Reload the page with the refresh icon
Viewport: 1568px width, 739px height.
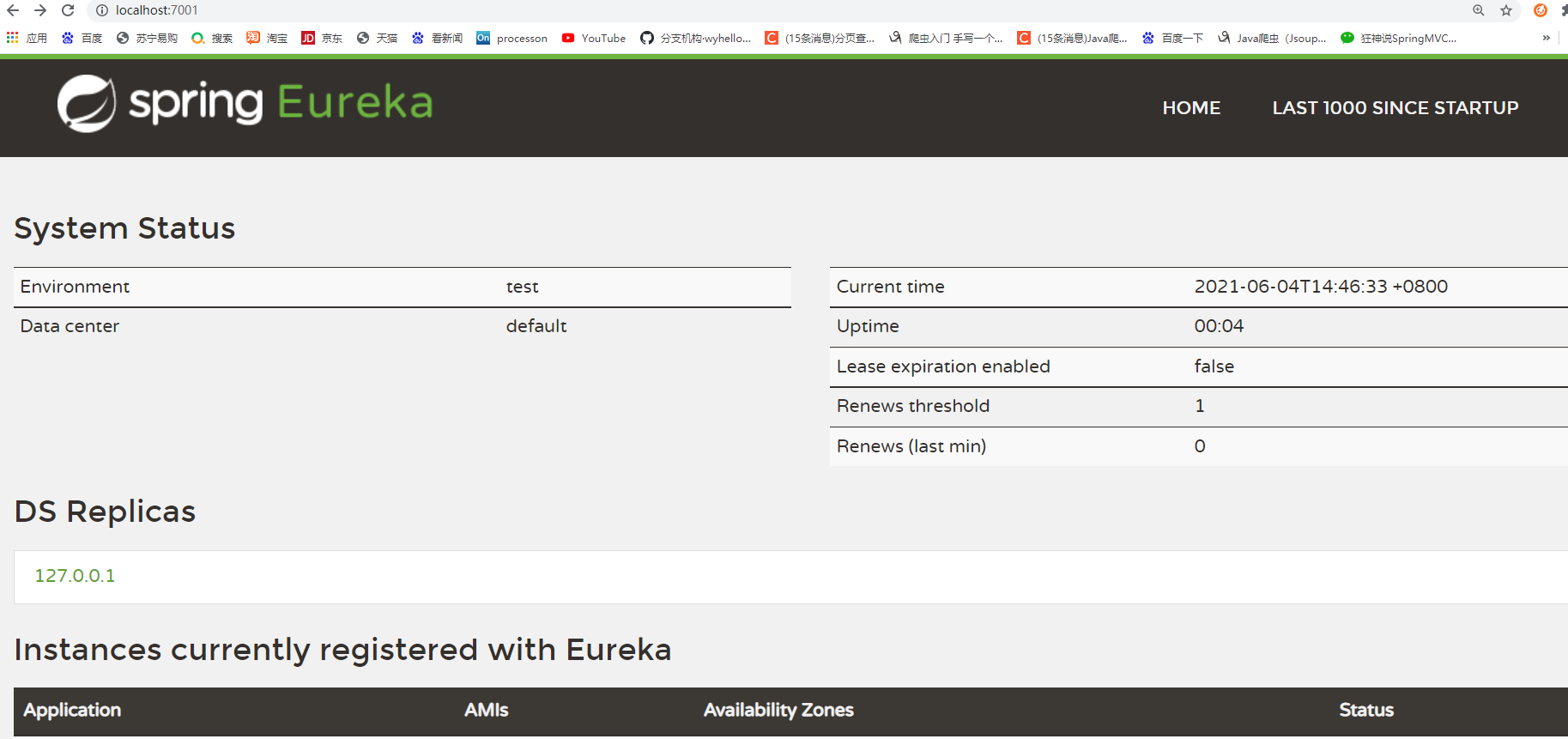click(68, 10)
